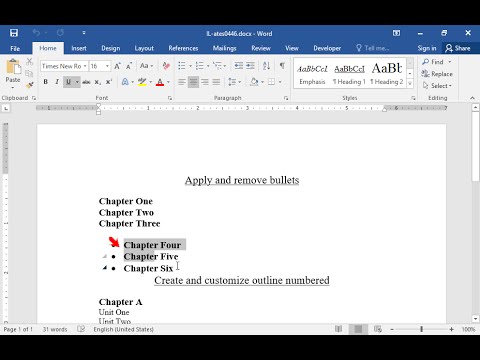Justify the text
Viewport: 480px width, 360px height.
point(216,82)
